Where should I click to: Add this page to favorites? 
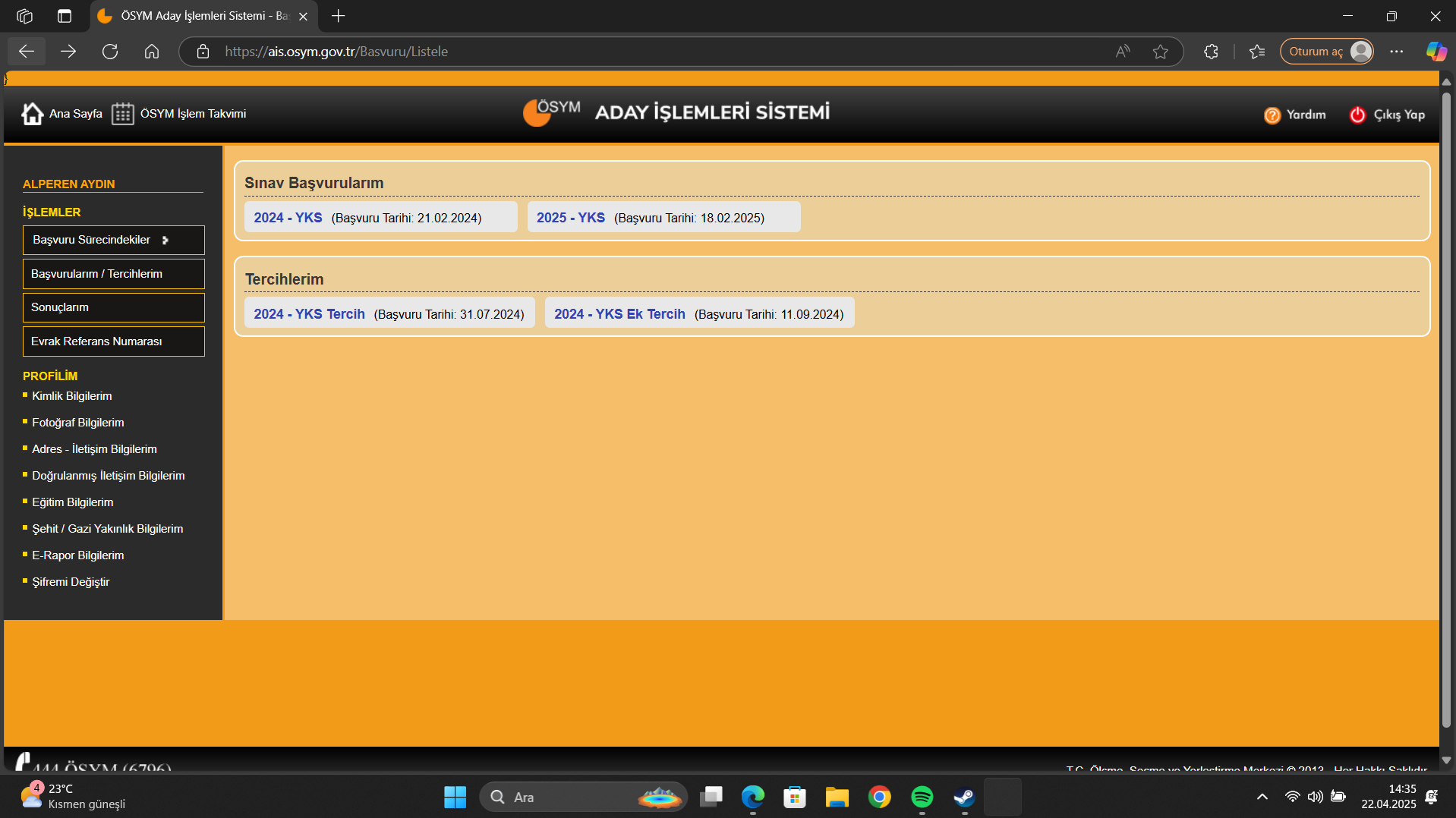pos(1161,52)
